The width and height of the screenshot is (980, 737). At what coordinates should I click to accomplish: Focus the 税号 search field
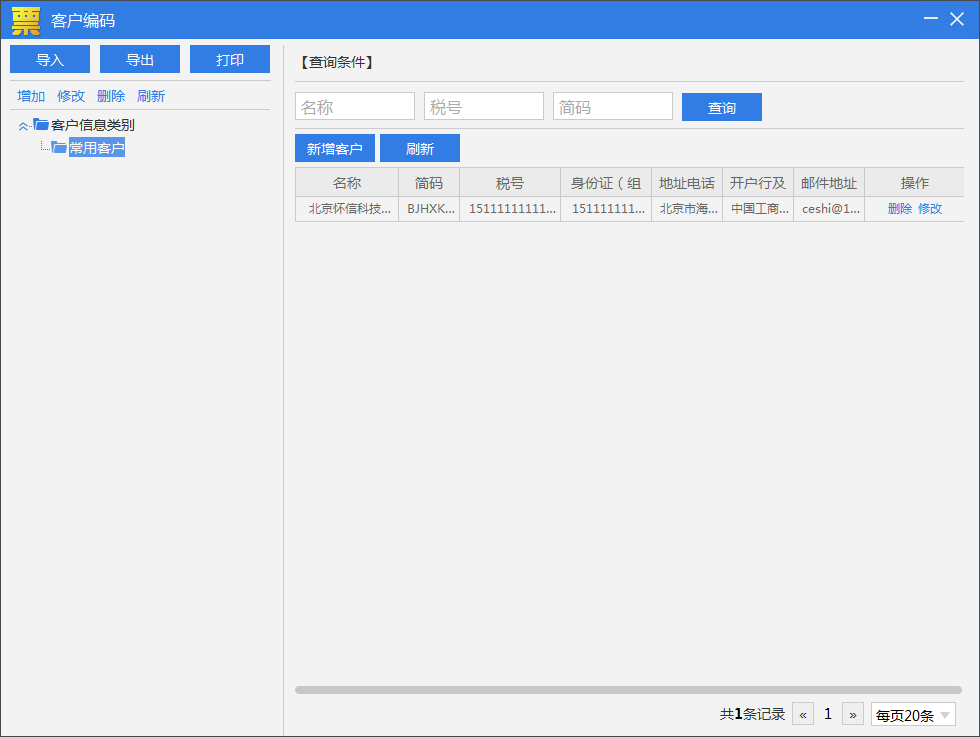pyautogui.click(x=484, y=106)
